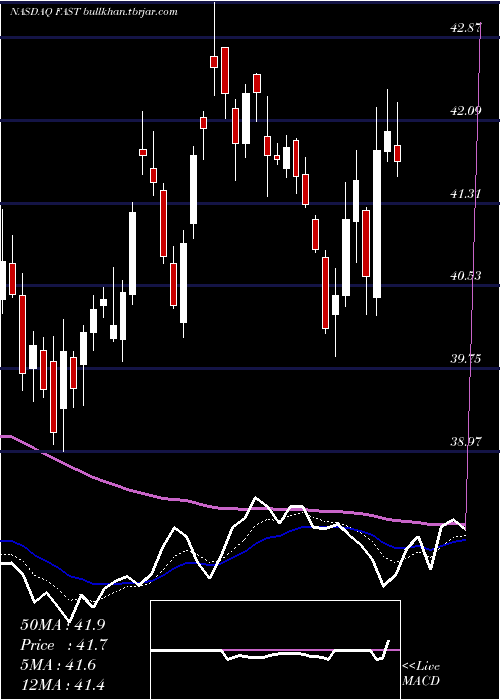
Task: Click the 42.87 price axis label
Action: 466,28
